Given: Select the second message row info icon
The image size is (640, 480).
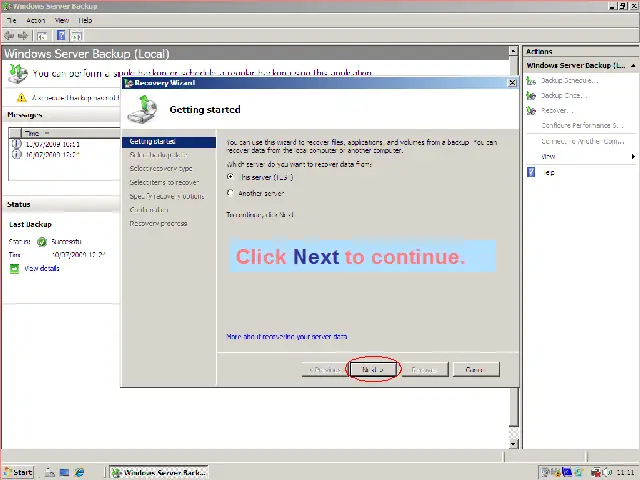Looking at the screenshot, I should pos(16,154).
